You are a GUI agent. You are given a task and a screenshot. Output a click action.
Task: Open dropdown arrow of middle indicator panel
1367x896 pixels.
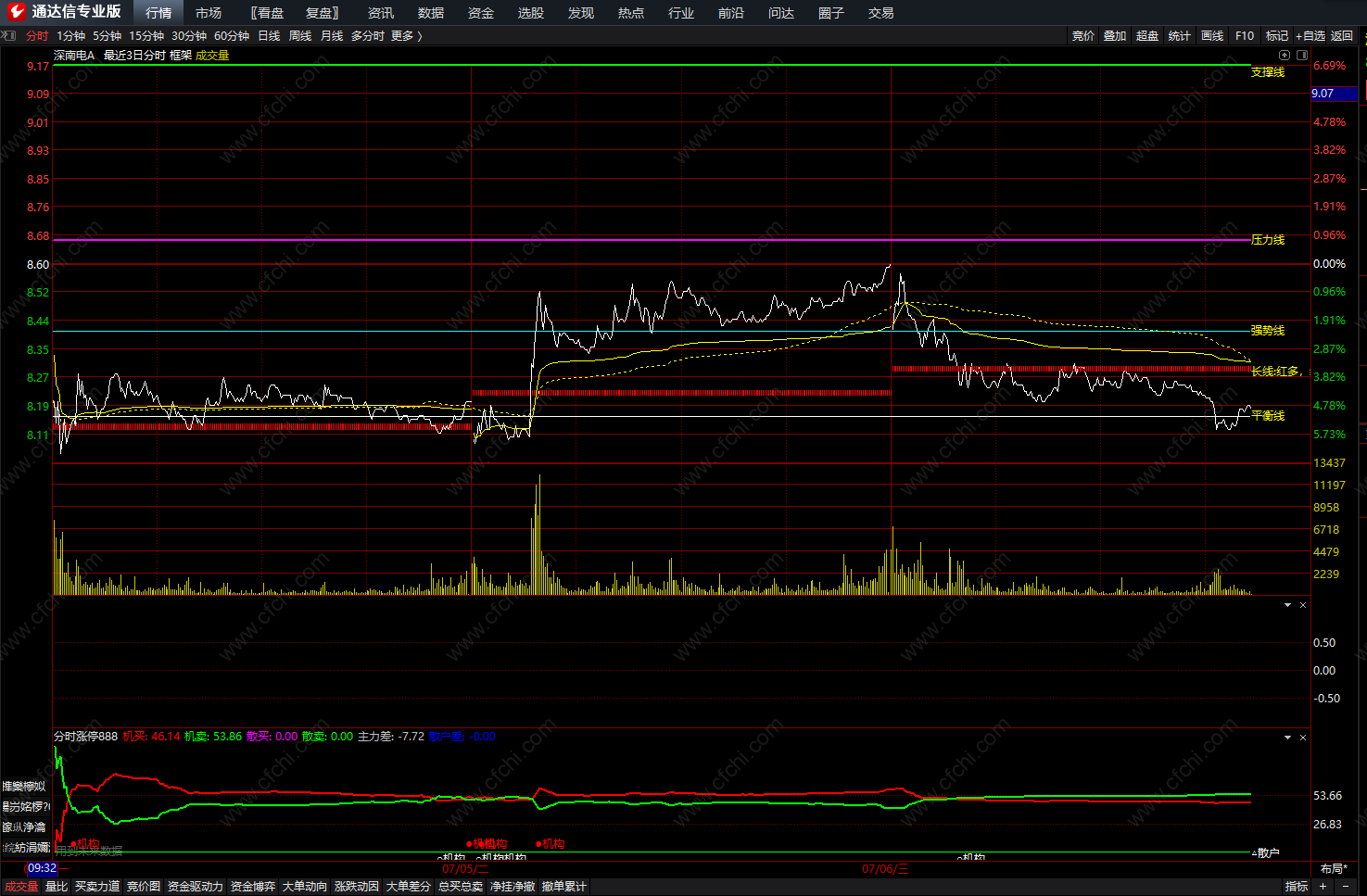point(1287,605)
